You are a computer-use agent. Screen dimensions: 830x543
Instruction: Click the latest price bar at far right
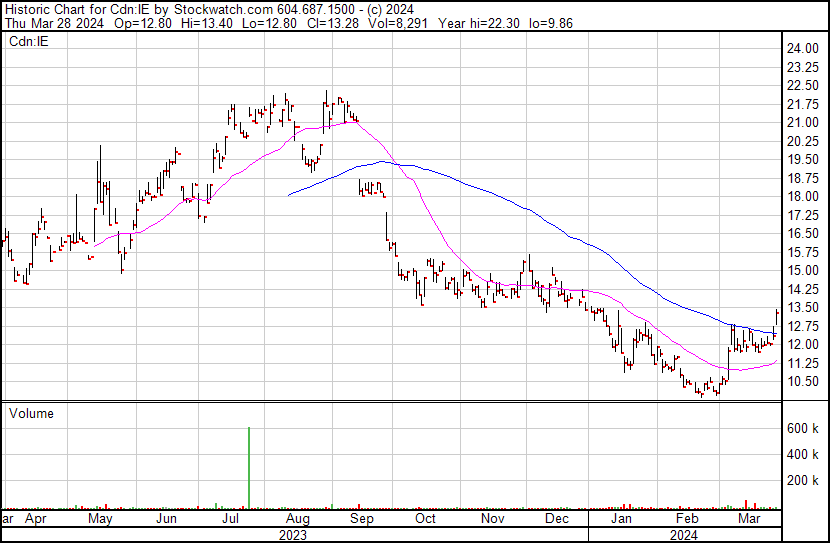pos(777,318)
